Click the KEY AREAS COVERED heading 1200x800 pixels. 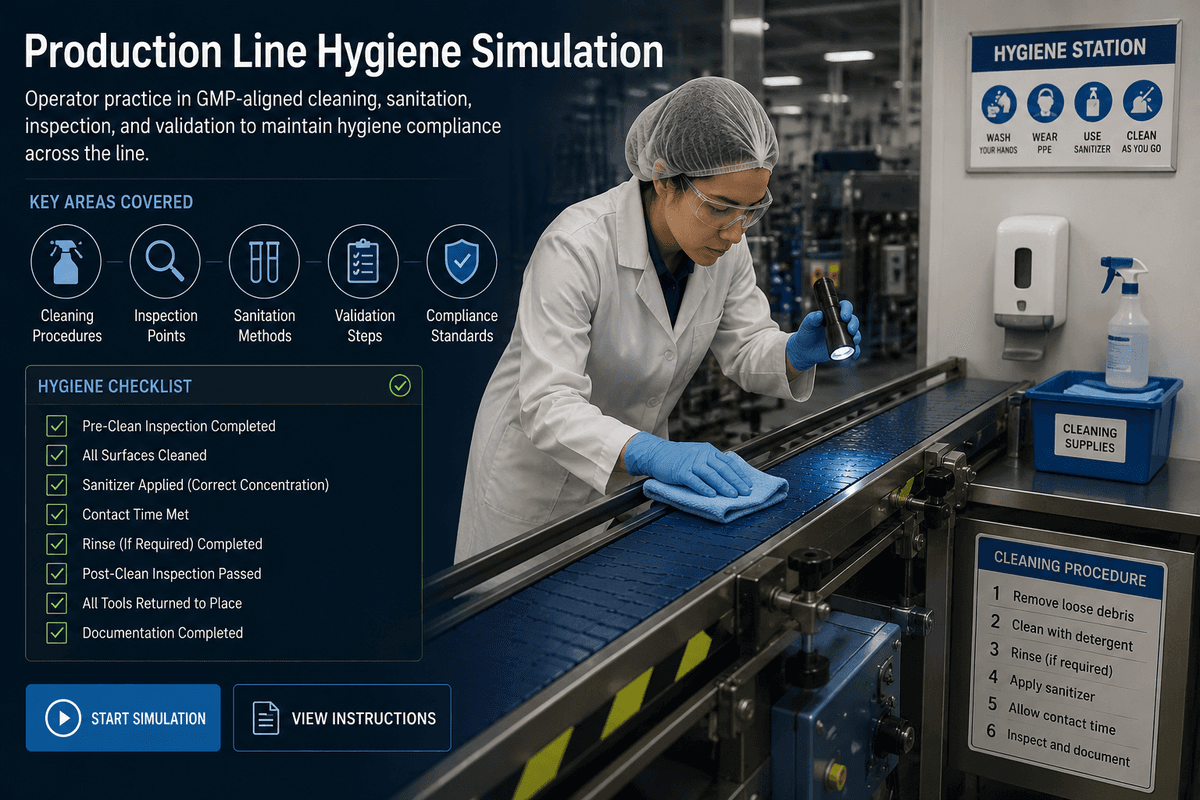tap(111, 202)
